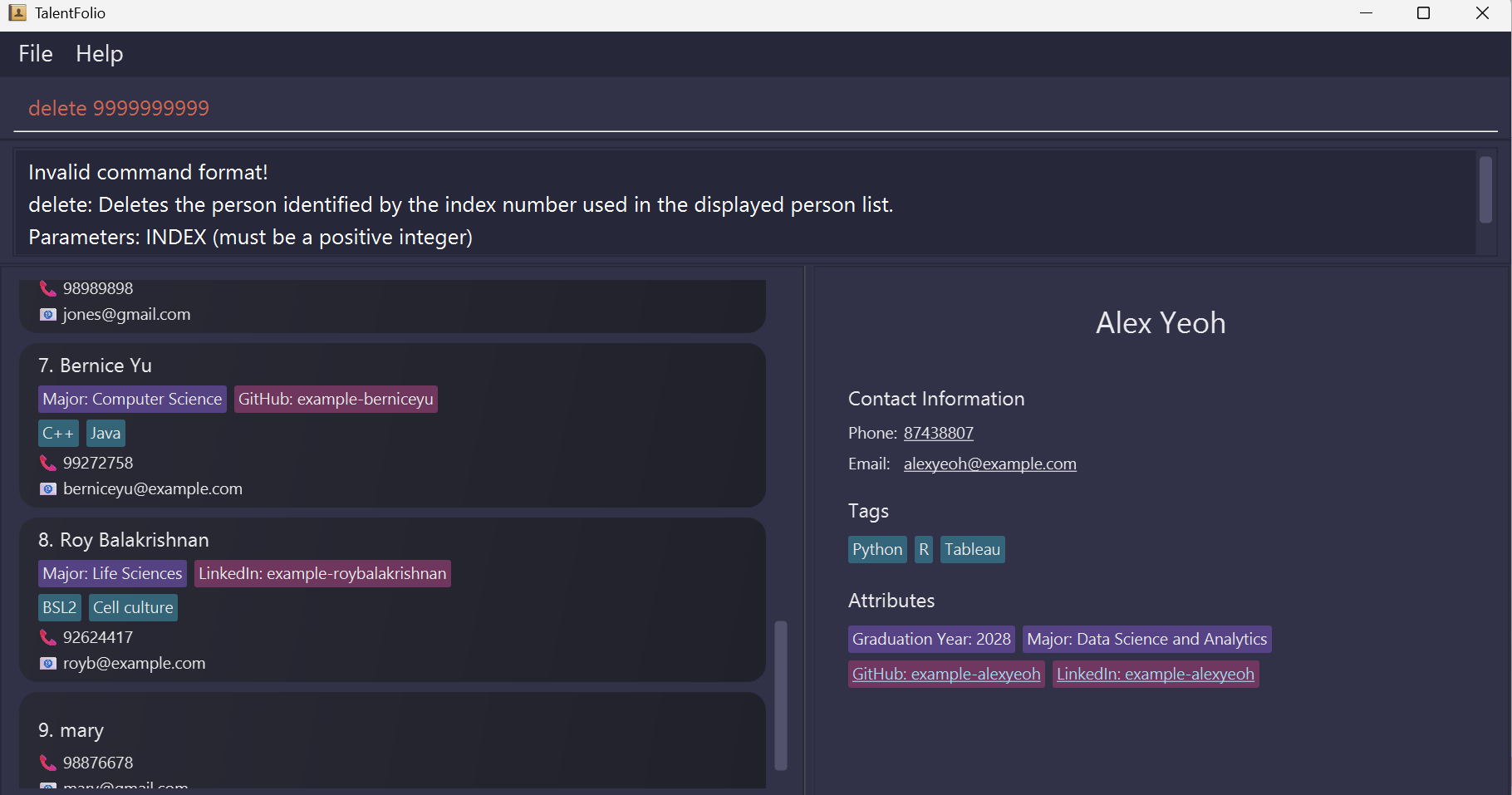The height and width of the screenshot is (795, 1512).
Task: Minimize the TalentFolio window
Action: coord(1366,13)
